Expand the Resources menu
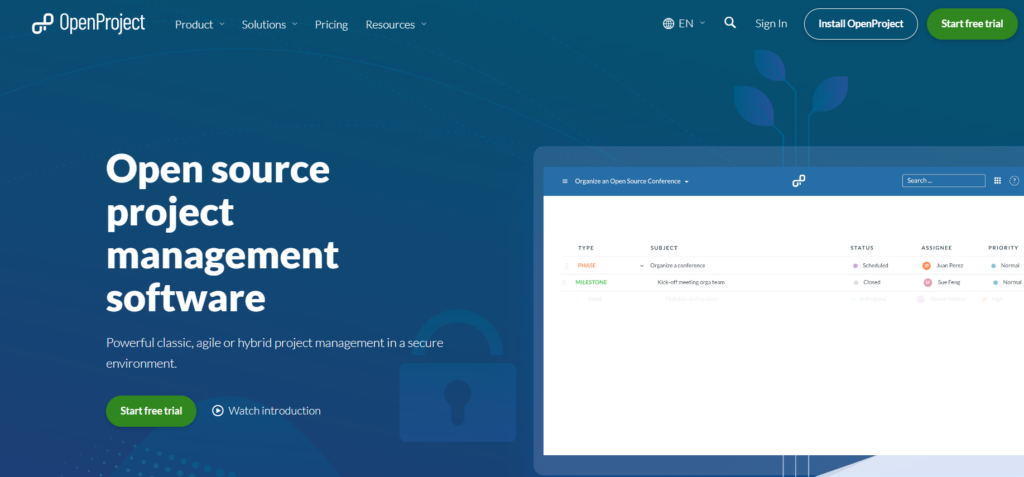 (x=396, y=25)
